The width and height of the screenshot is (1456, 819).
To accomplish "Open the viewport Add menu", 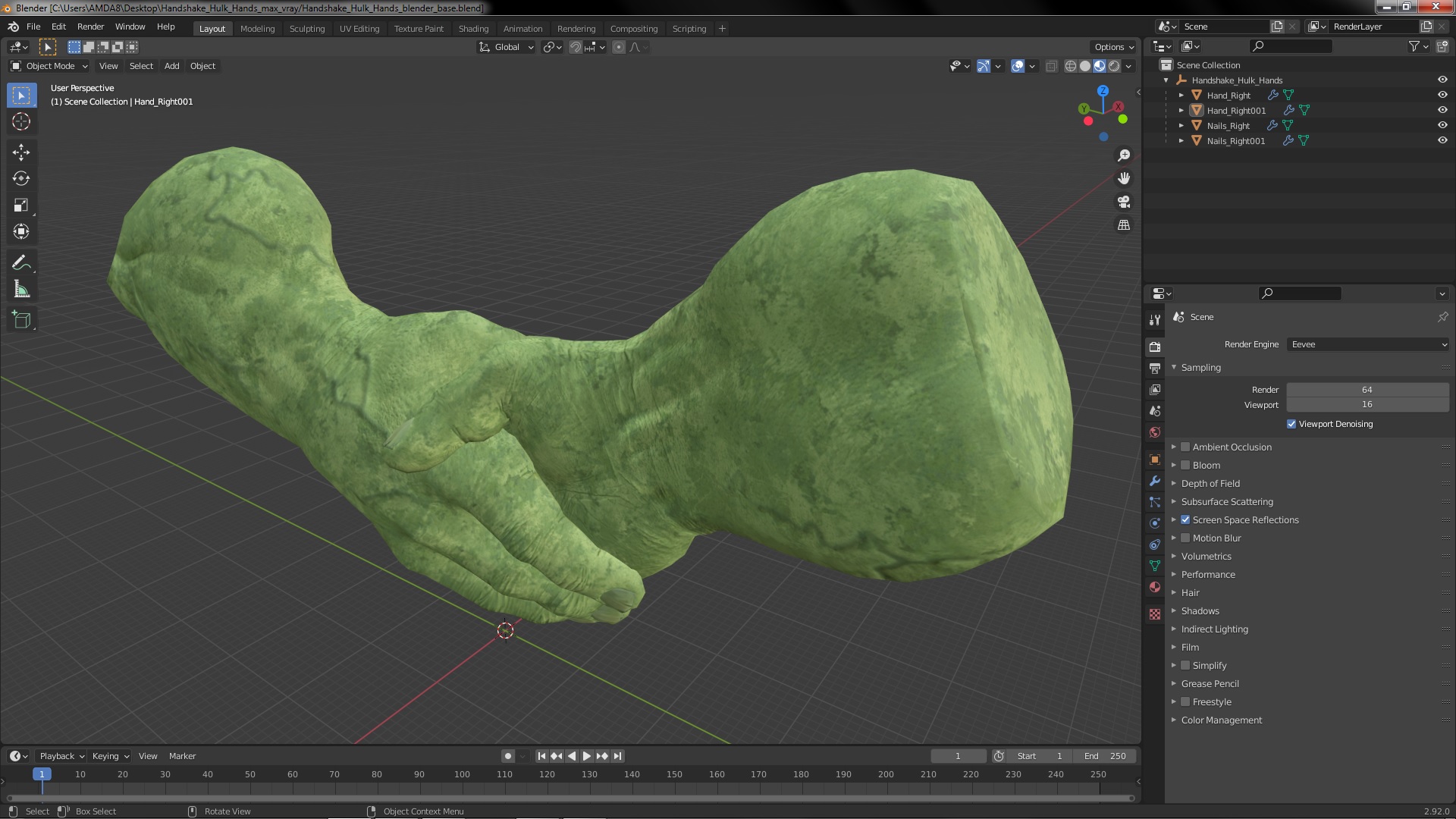I will [x=172, y=66].
